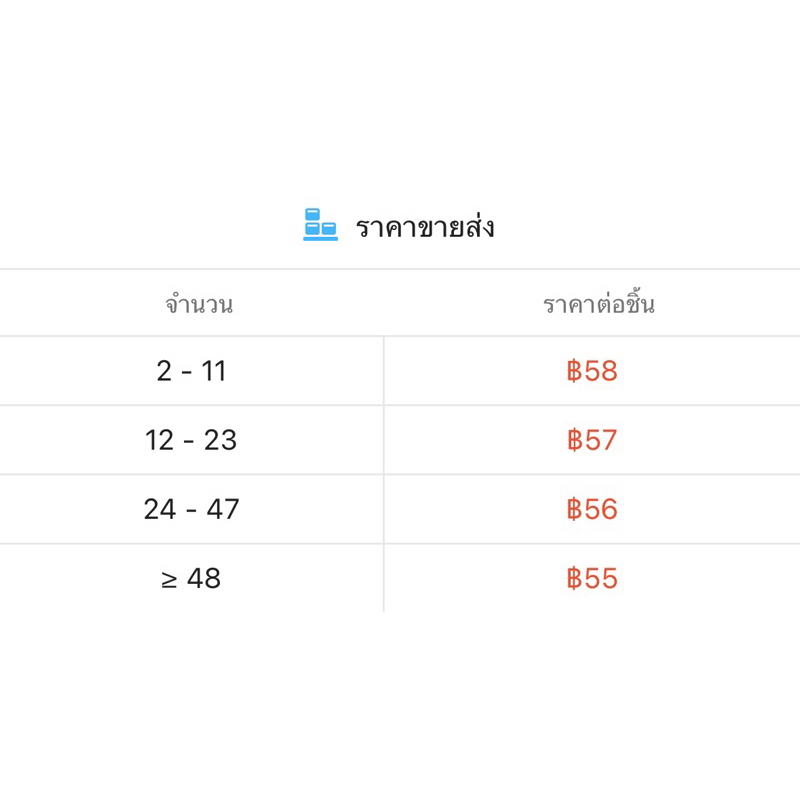Click the ≥ symbol before 48
This screenshot has width=800, height=800.
click(169, 579)
